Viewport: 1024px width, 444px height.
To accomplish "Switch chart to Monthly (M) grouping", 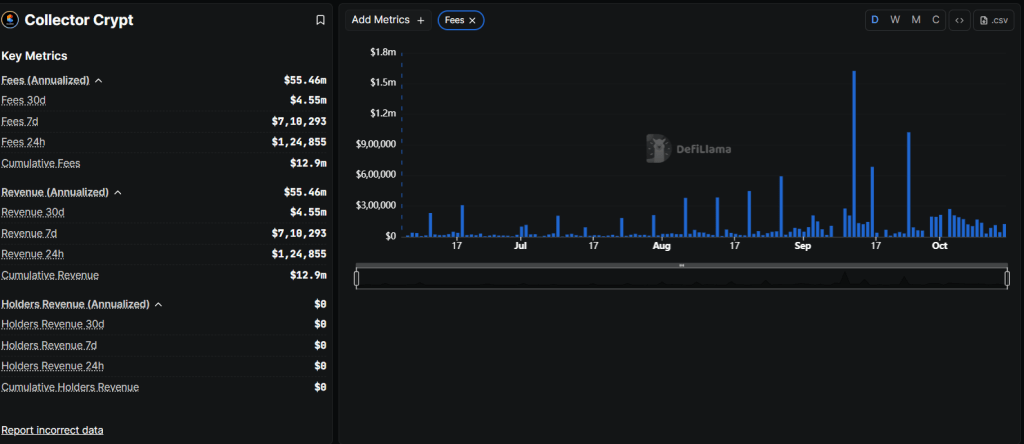I will pos(916,20).
